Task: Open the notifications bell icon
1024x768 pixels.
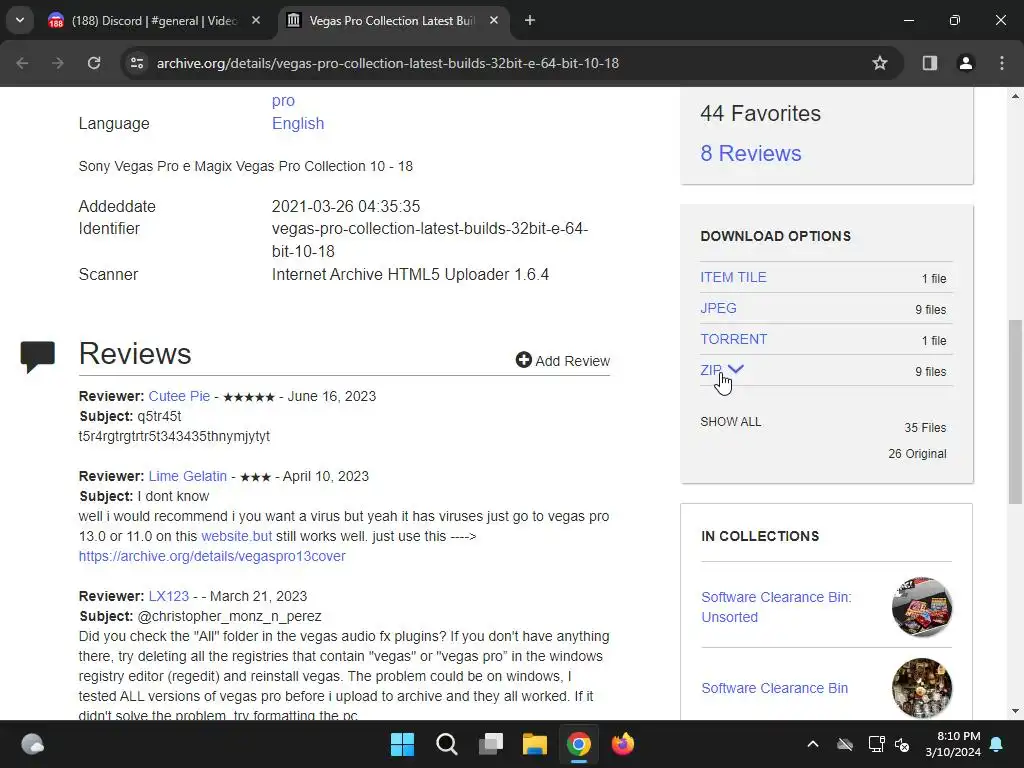Action: coord(997,744)
